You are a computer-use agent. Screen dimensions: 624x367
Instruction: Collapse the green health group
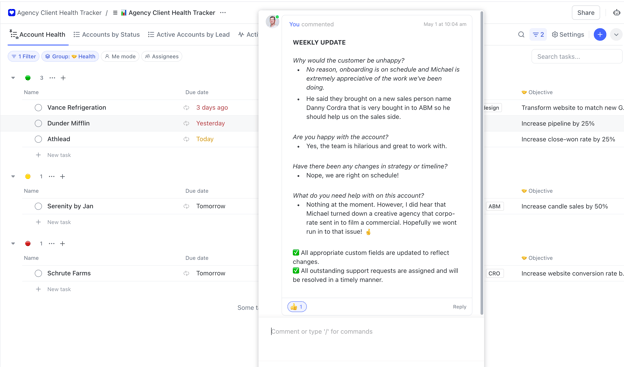(13, 78)
